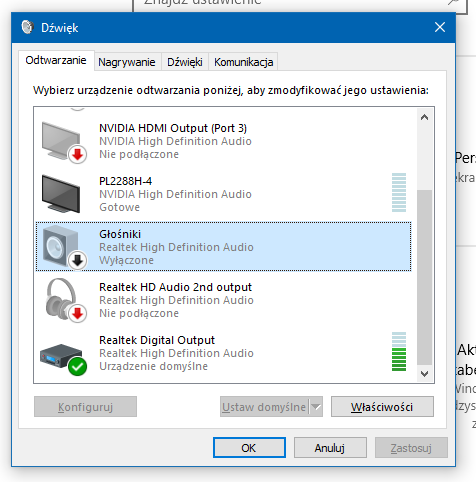Switch to the Odtwarzanie tab

(56, 60)
